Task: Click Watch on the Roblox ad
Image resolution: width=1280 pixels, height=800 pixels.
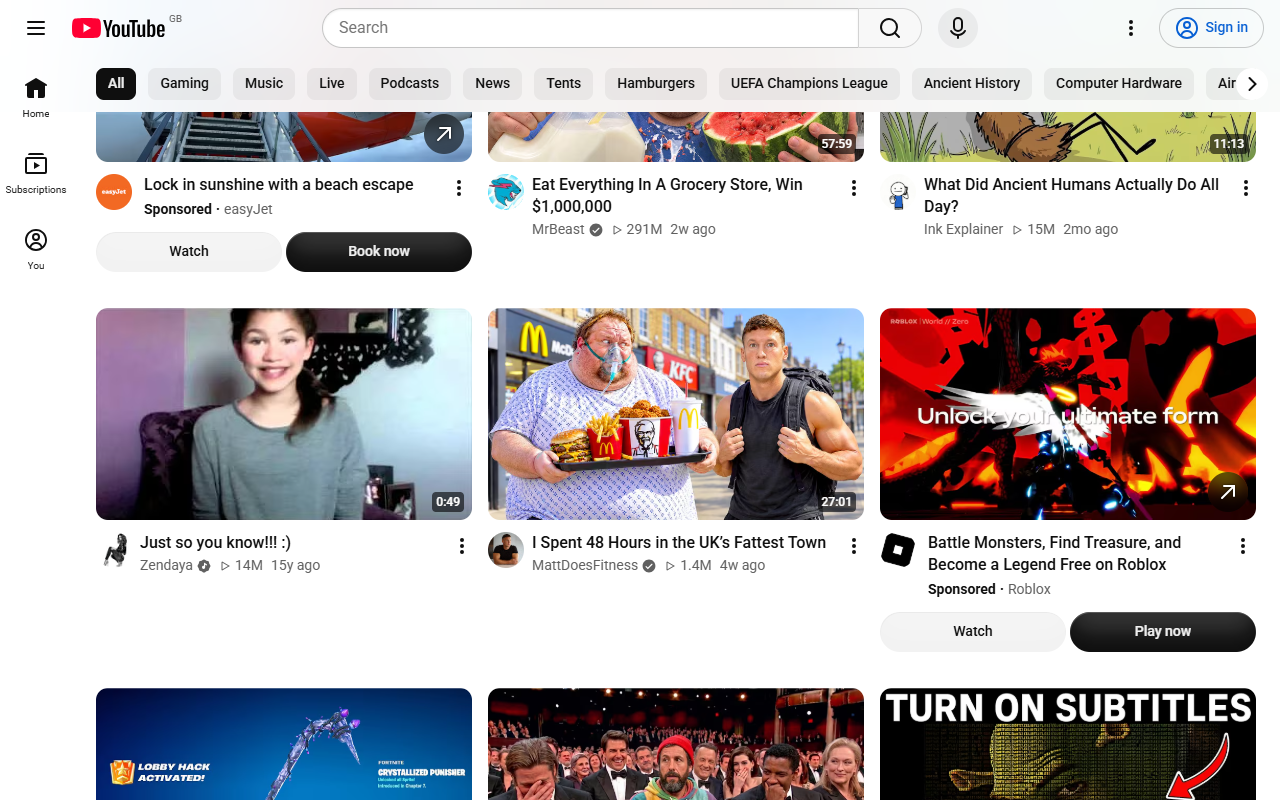Action: (973, 632)
